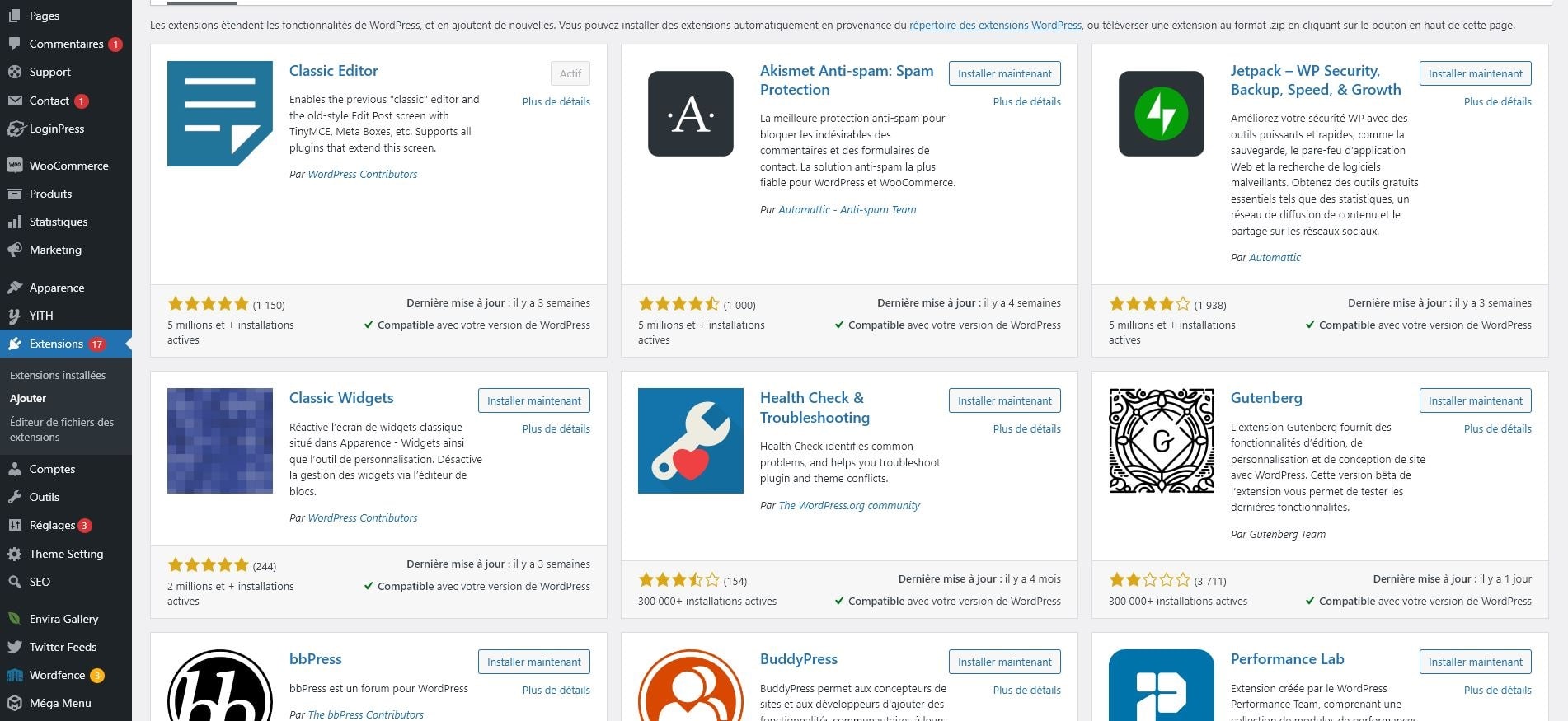Open the Gutenberg title link

tap(1266, 398)
